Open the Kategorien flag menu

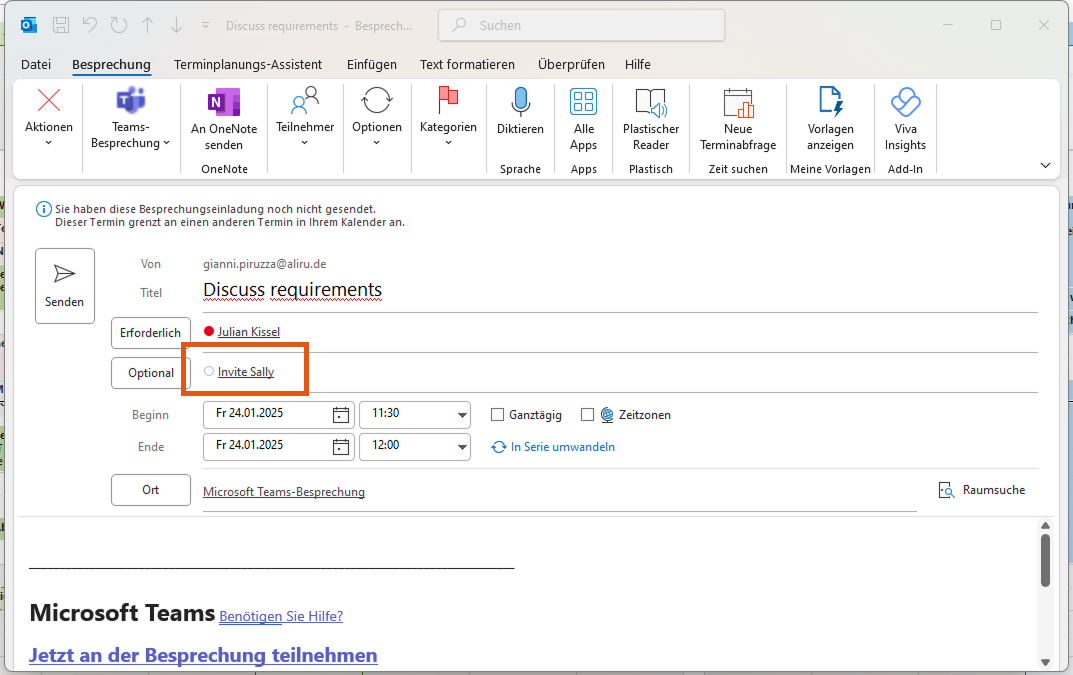pos(448,116)
